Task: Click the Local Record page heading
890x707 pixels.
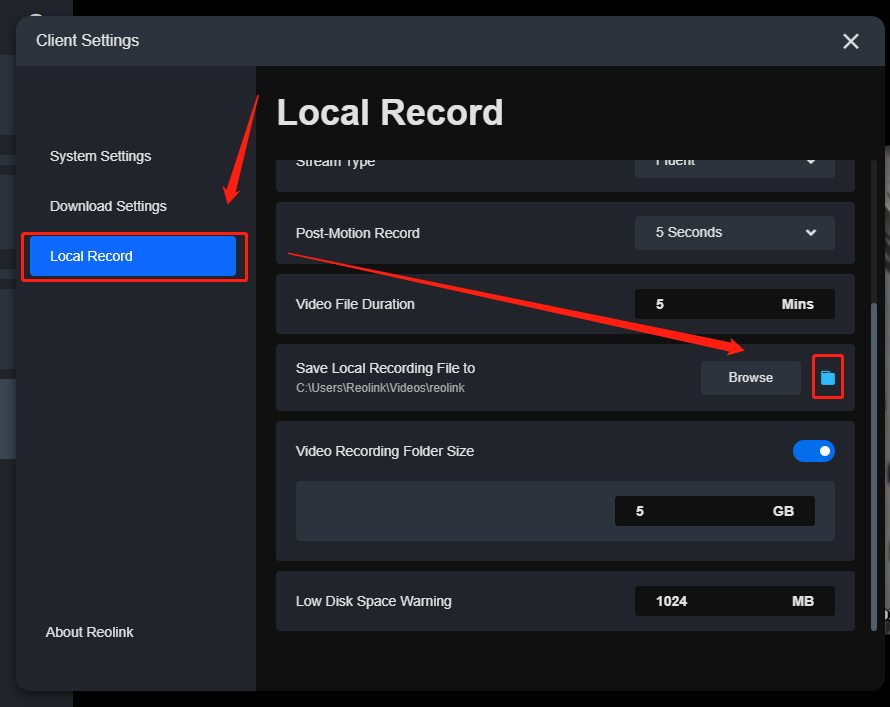Action: point(390,112)
